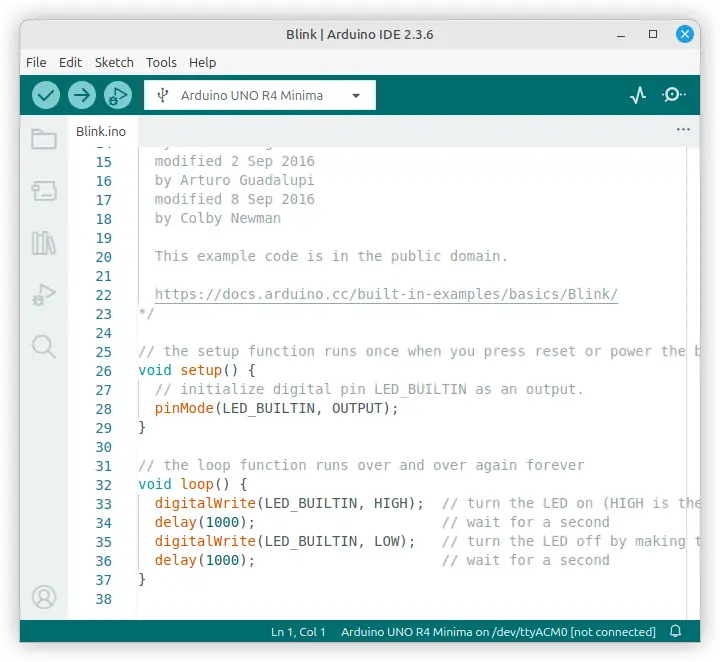This screenshot has height=662, width=720.
Task: Open the Tools menu
Action: pyautogui.click(x=161, y=62)
